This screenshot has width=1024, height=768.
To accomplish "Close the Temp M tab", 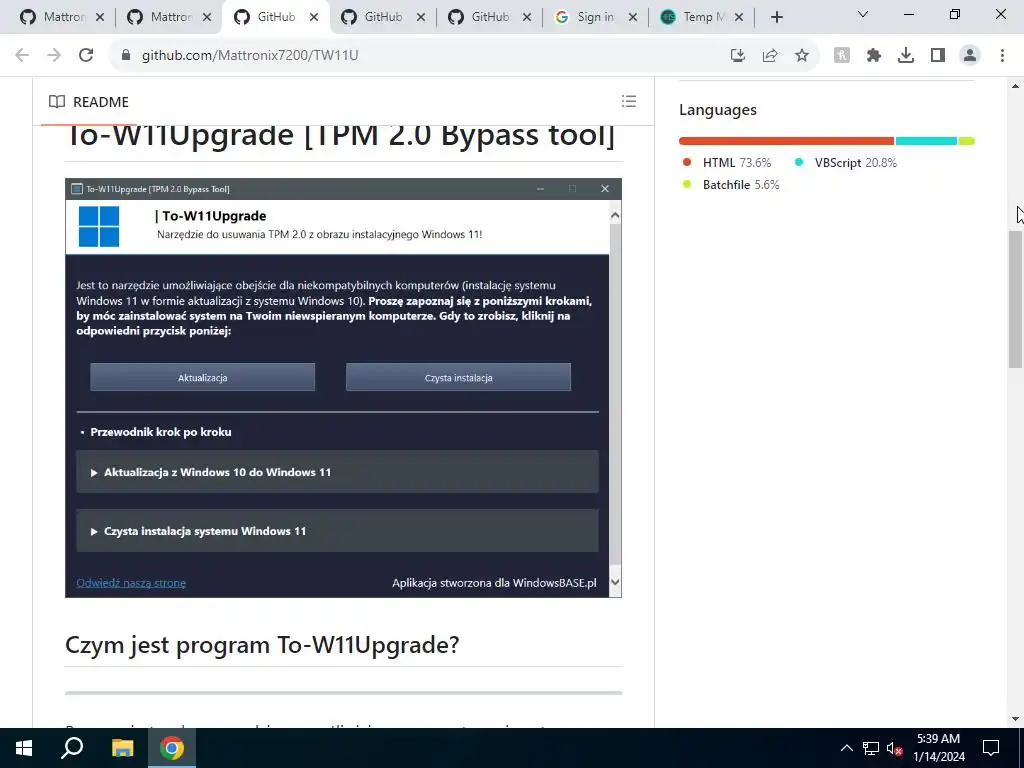I will tap(739, 18).
